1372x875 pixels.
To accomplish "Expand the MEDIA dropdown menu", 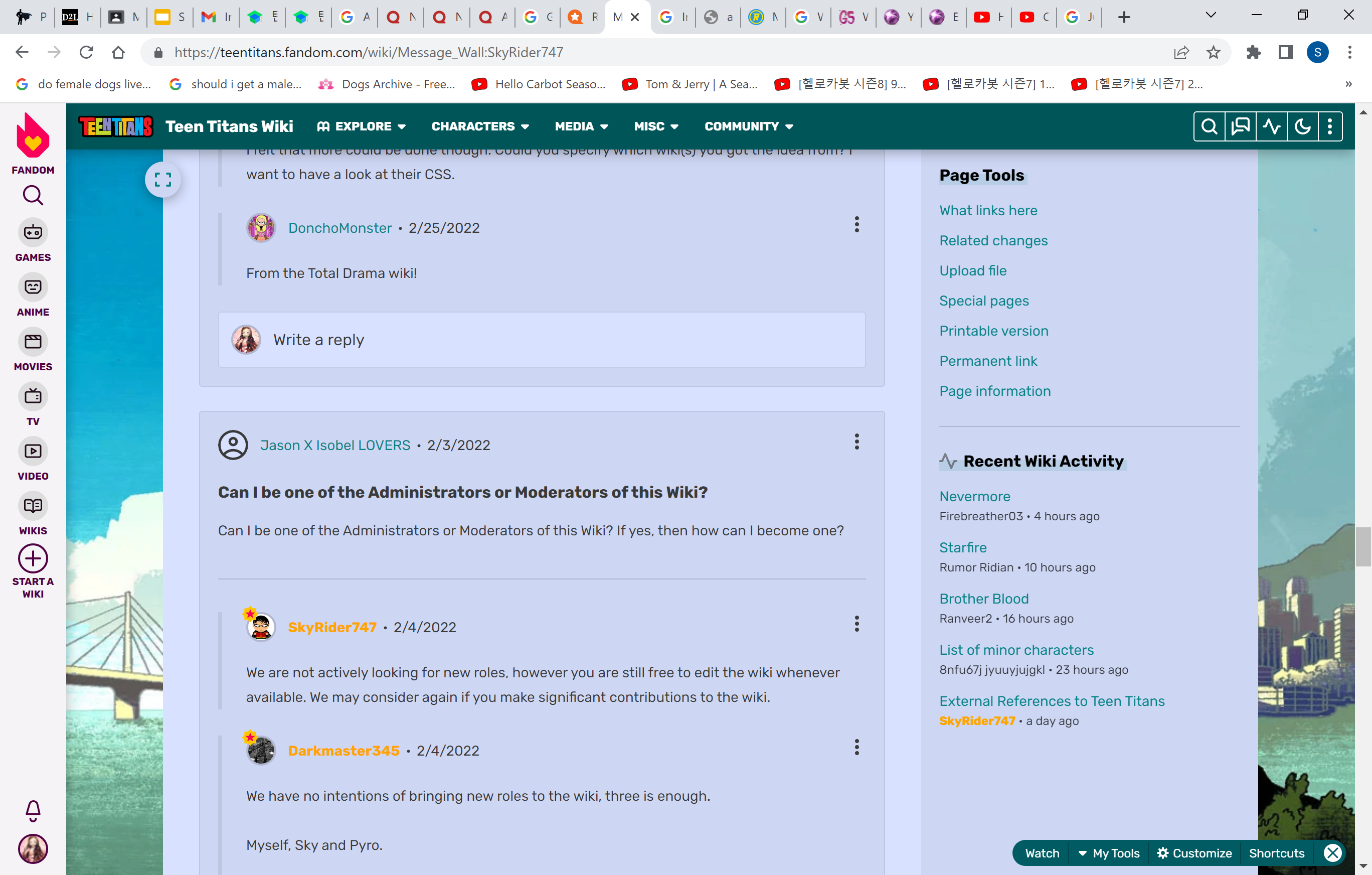I will (x=581, y=126).
